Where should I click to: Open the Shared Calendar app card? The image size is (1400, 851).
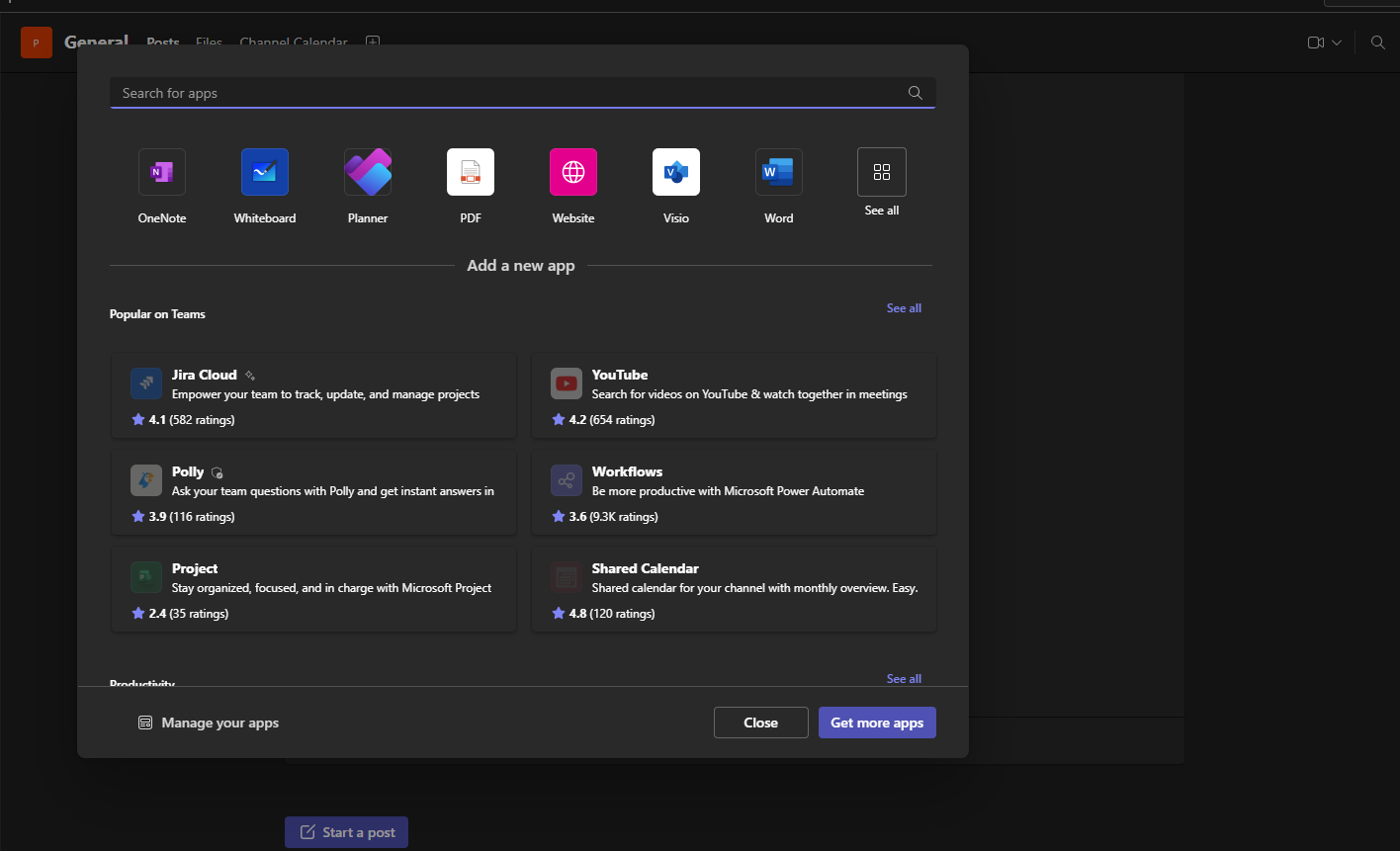[734, 589]
